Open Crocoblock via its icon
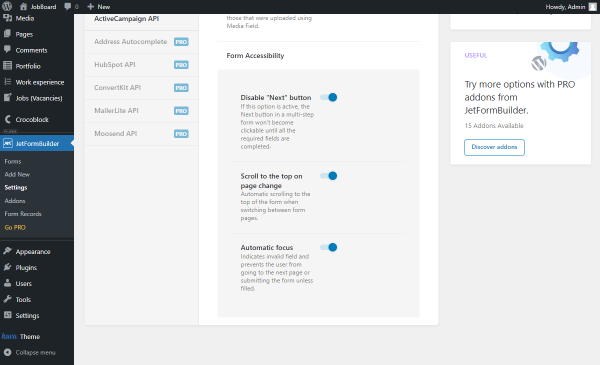 tap(7, 119)
